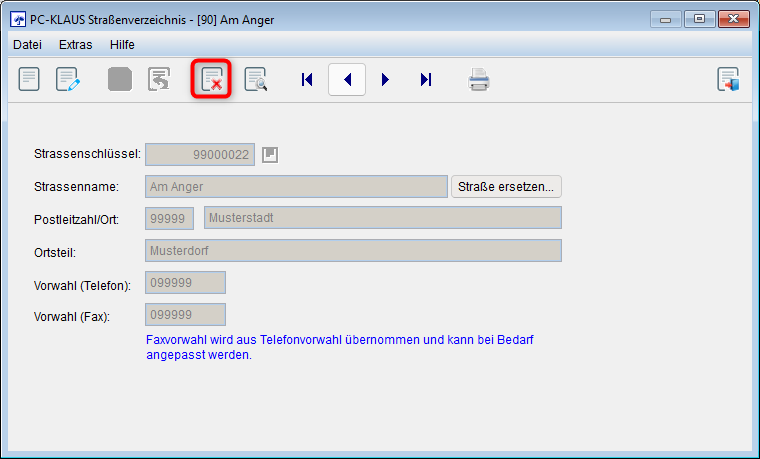Open the Datei menu
The image size is (760, 459).
pyautogui.click(x=27, y=45)
